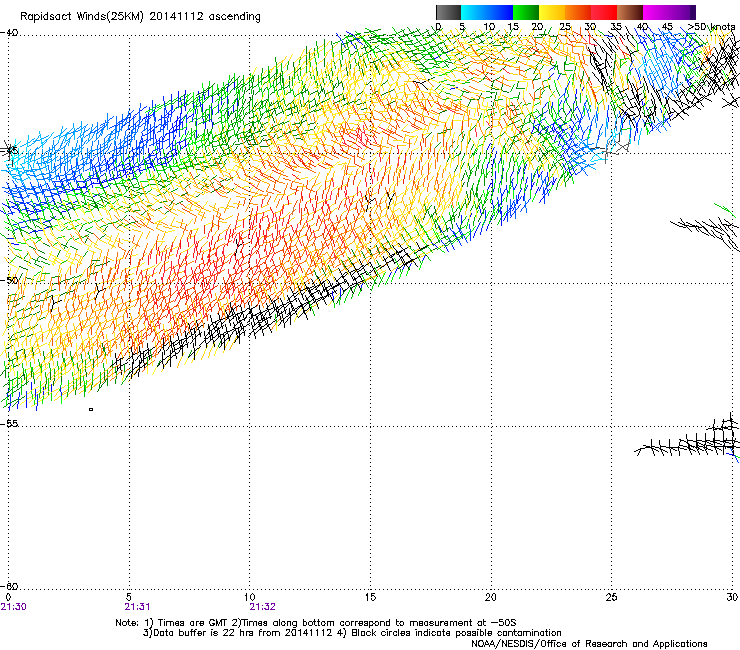Click the orange 25-30 knots legend color
Viewport: 740px width, 650px height.
coord(578,12)
